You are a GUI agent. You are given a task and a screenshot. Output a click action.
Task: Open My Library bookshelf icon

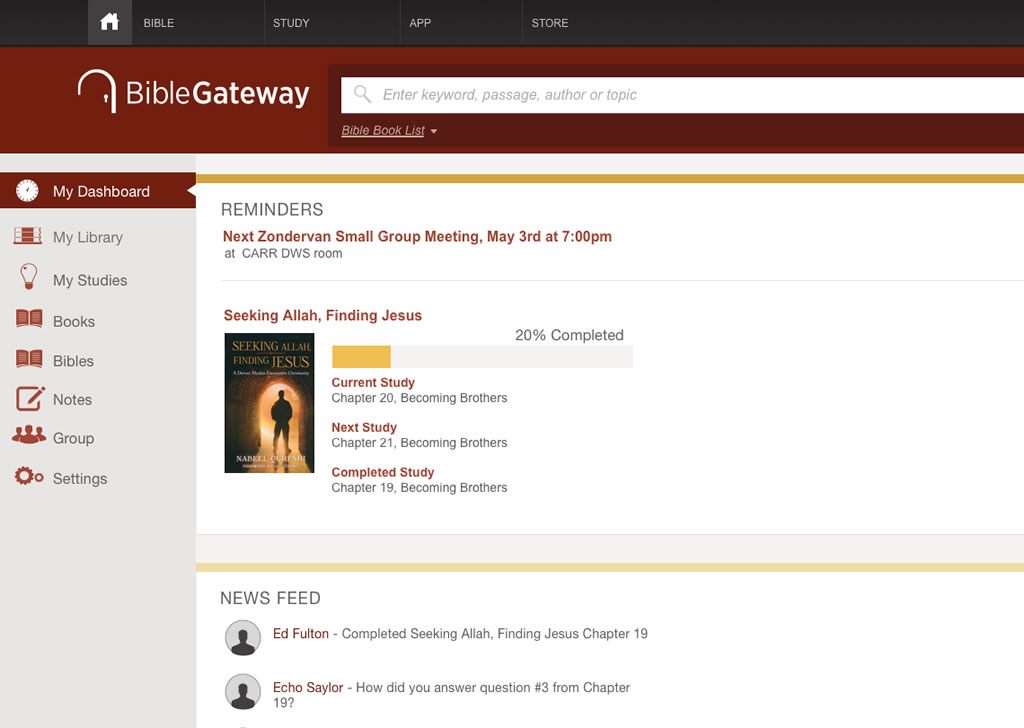tap(27, 236)
